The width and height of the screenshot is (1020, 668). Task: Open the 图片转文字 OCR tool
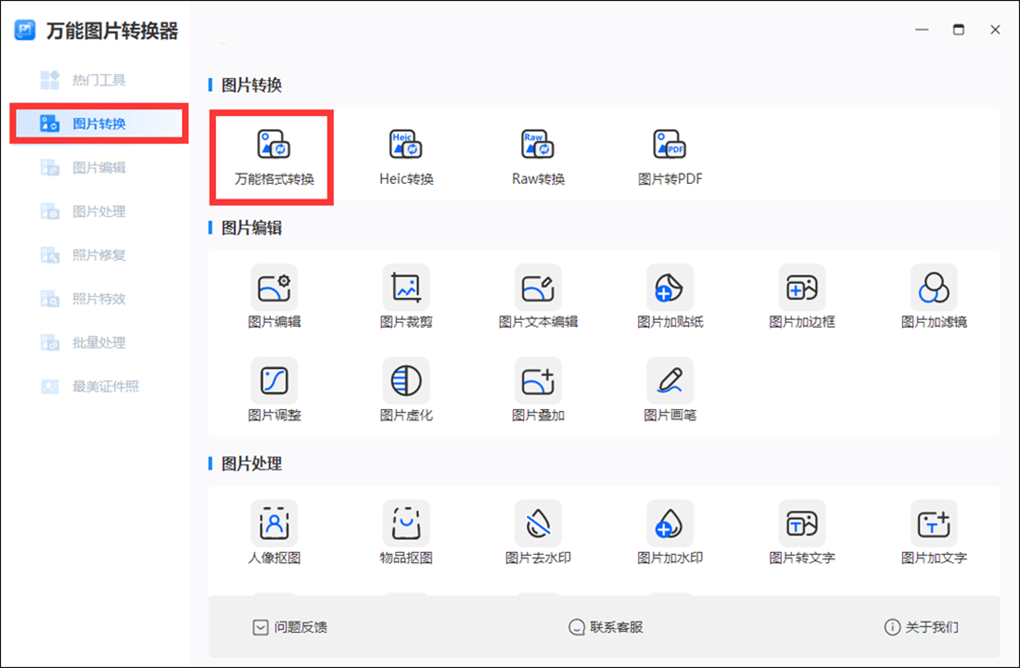800,528
